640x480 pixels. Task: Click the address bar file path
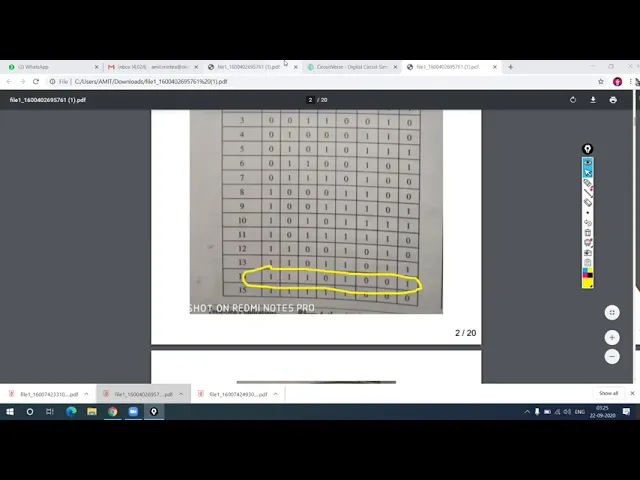coord(151,82)
